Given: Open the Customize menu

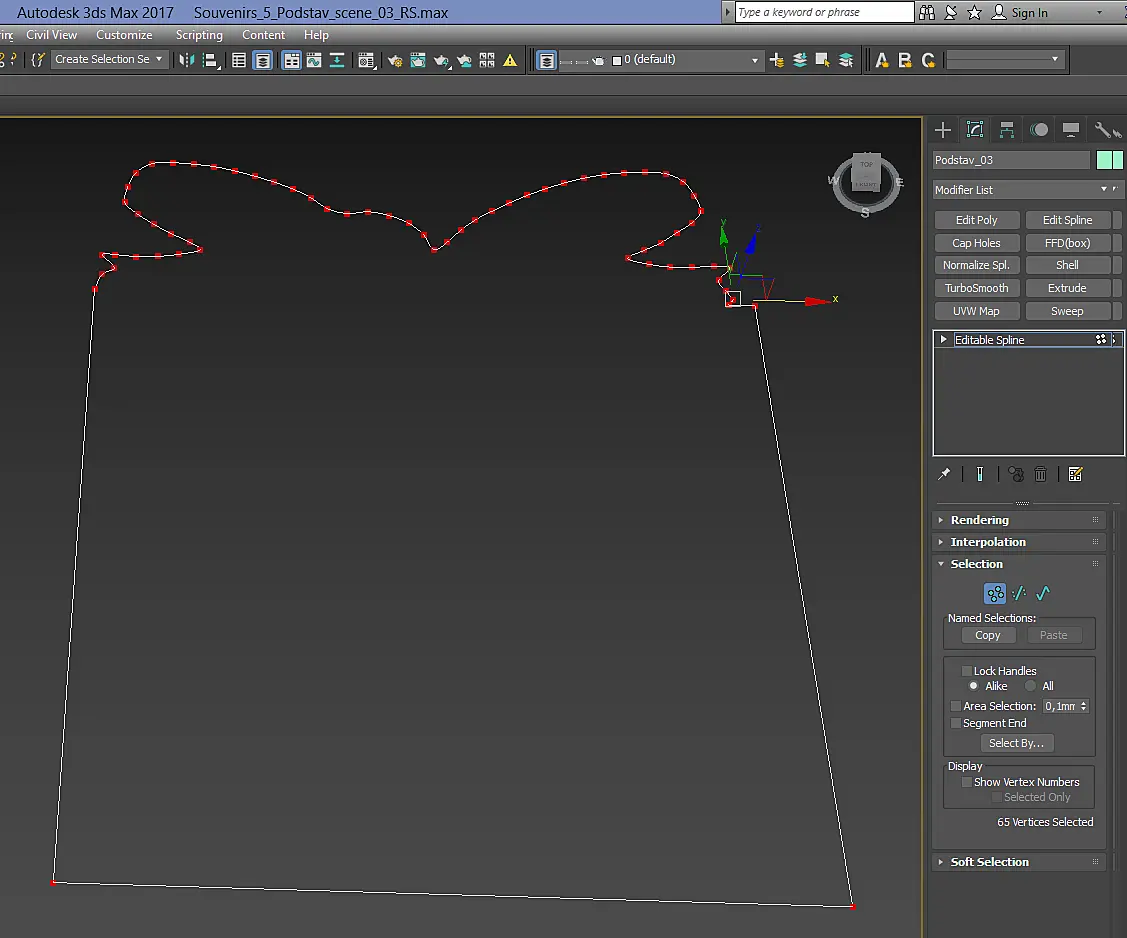Looking at the screenshot, I should [124, 35].
